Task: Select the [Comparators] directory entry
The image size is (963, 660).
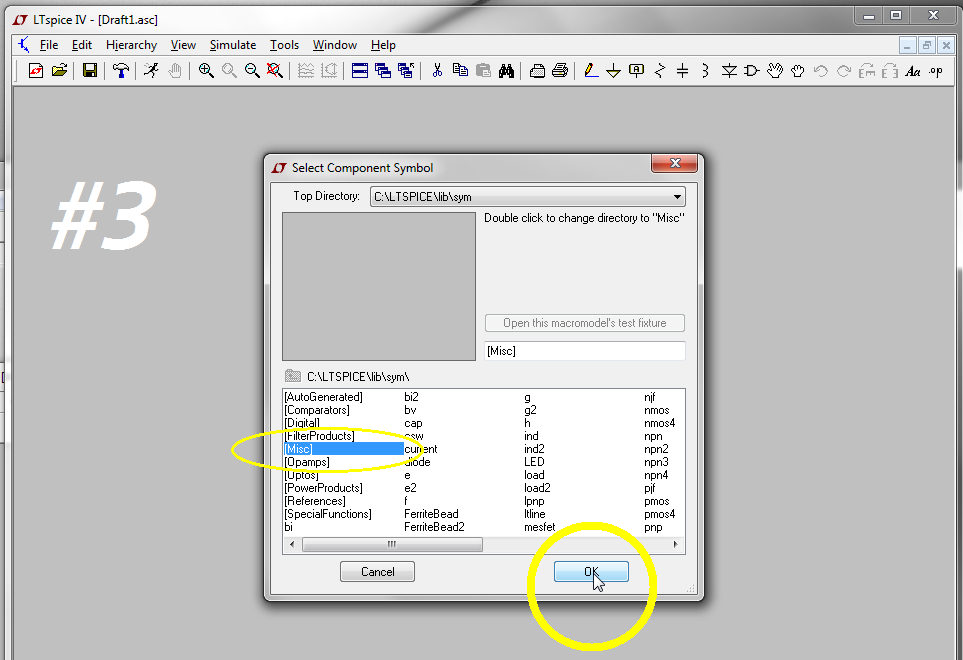Action: [317, 410]
